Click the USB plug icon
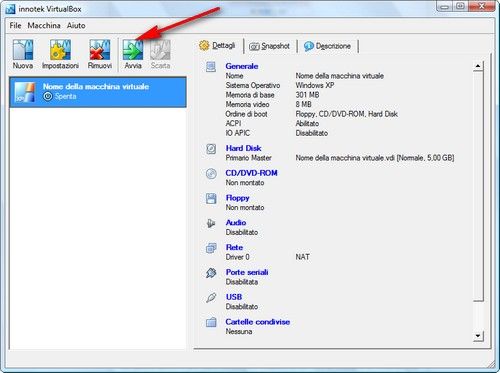This screenshot has height=373, width=500. pyautogui.click(x=211, y=297)
